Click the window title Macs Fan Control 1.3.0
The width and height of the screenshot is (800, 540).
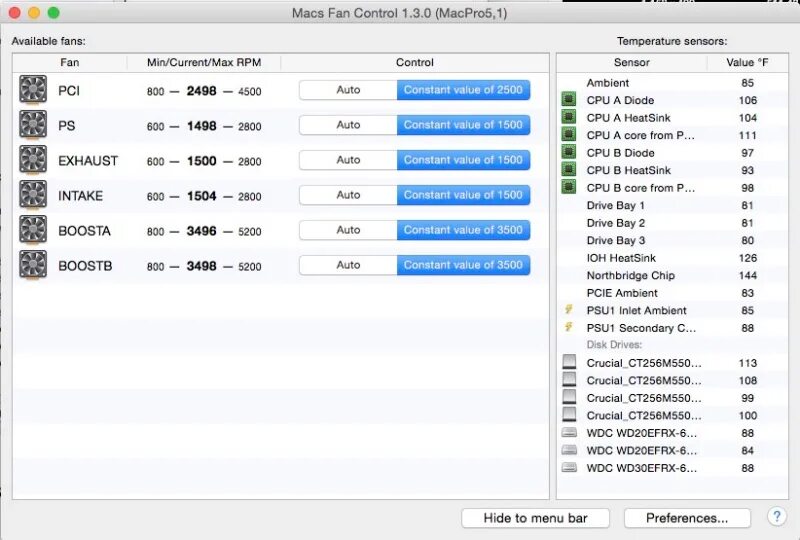click(399, 13)
